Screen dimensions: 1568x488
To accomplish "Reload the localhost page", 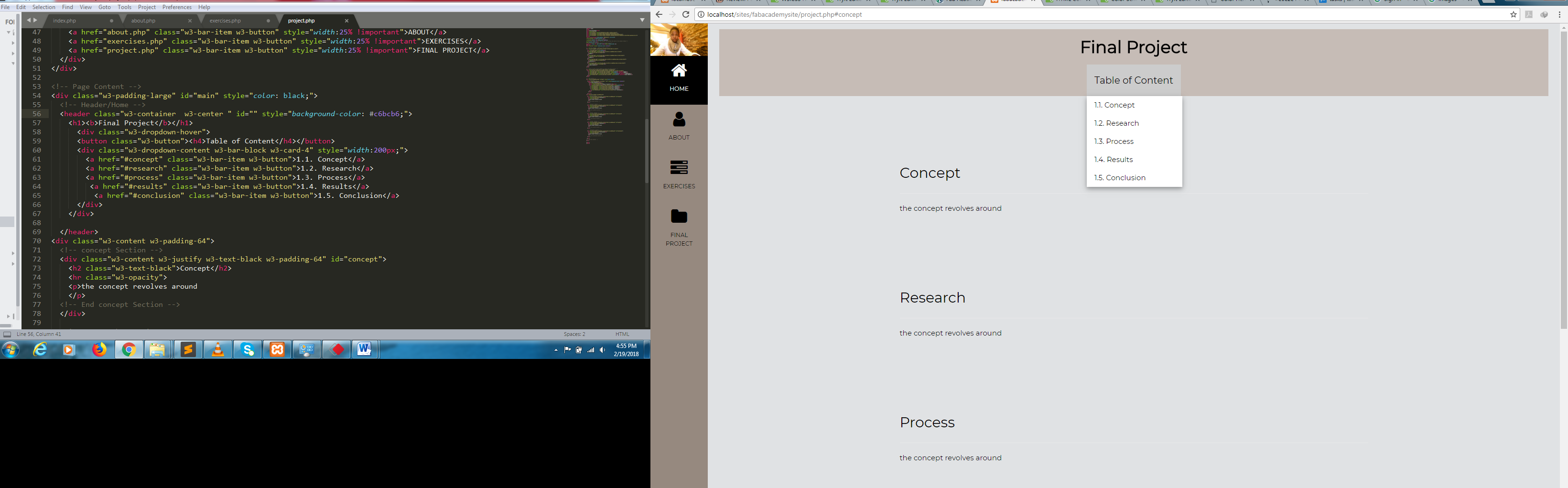I will click(686, 15).
